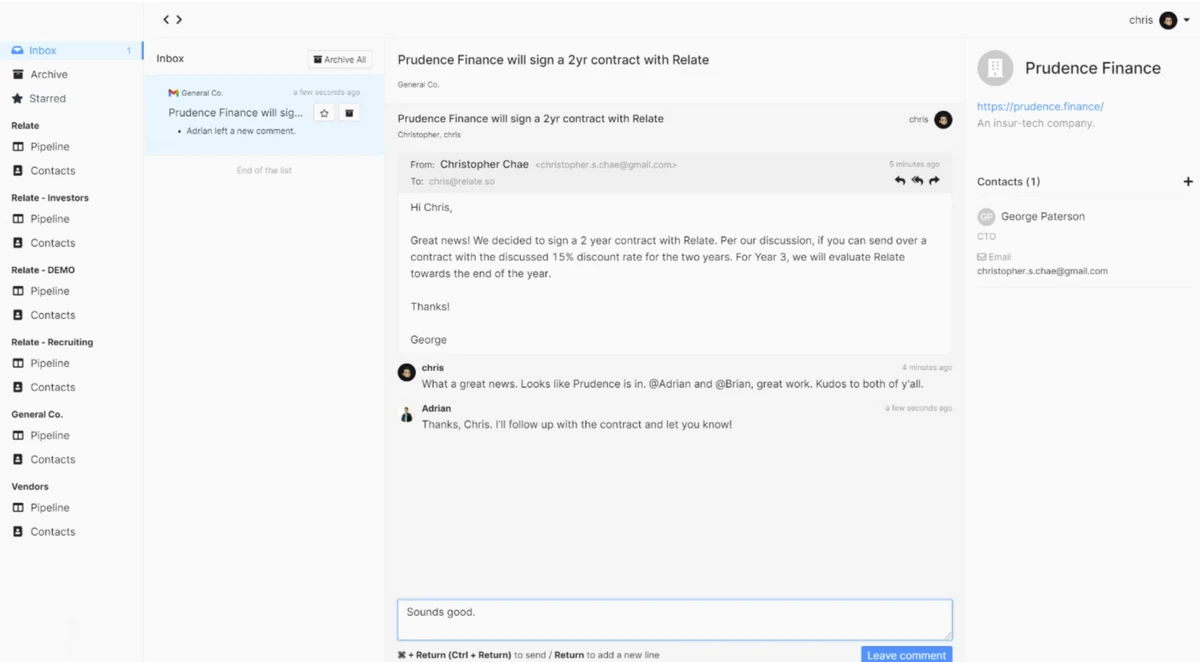The width and height of the screenshot is (1200, 662).
Task: Open the https://prudence.finance/ link
Action: click(1040, 106)
